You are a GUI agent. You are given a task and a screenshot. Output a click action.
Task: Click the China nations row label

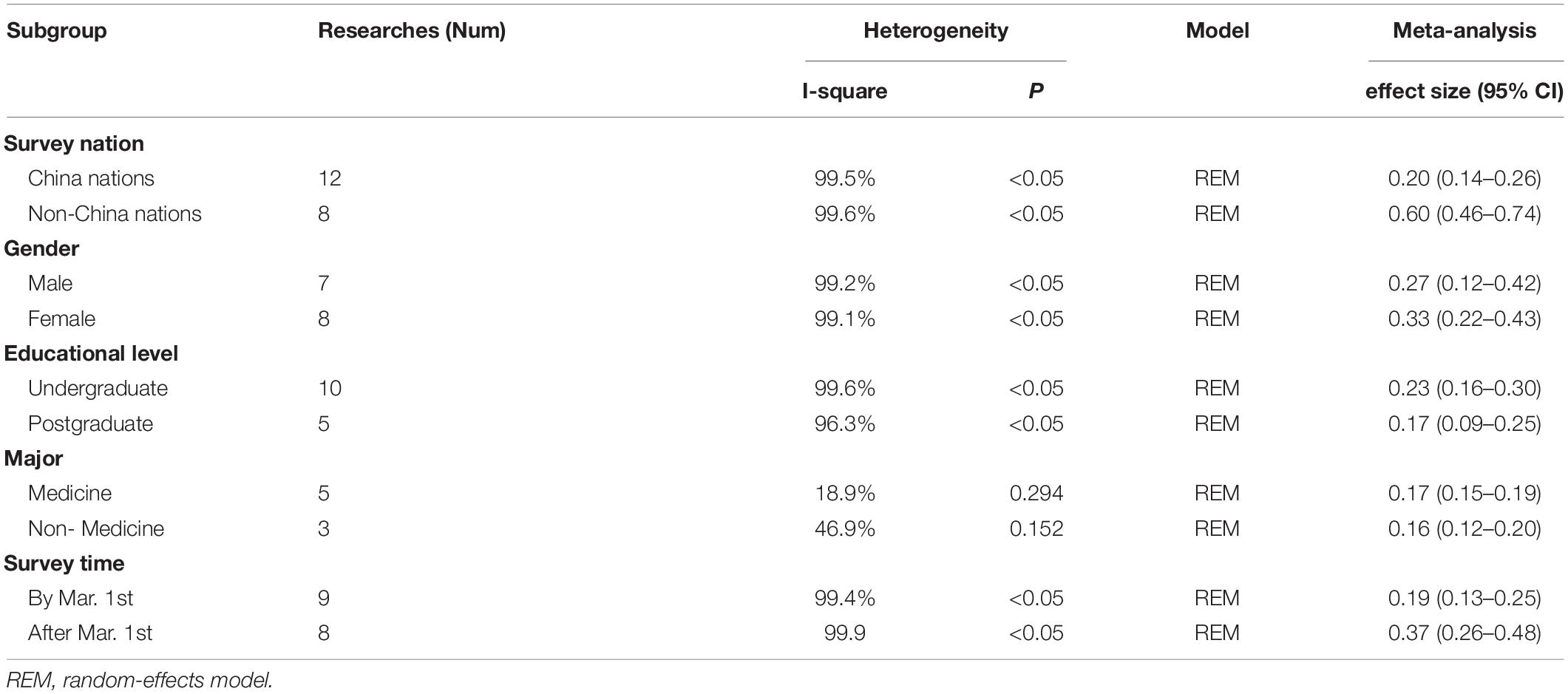point(91,178)
